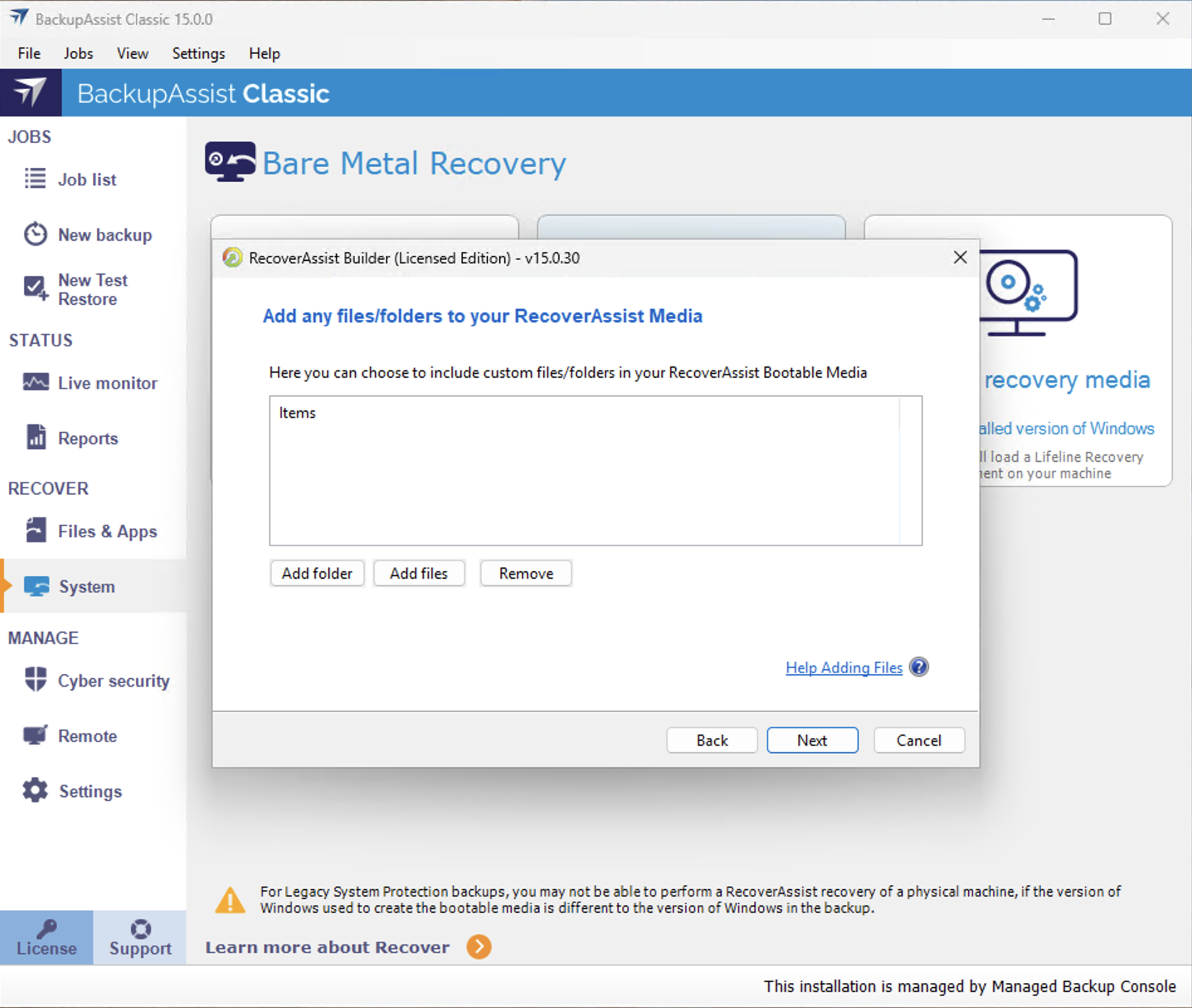This screenshot has height=1008, width=1192.
Task: Follow the Help Adding Files link
Action: [844, 667]
